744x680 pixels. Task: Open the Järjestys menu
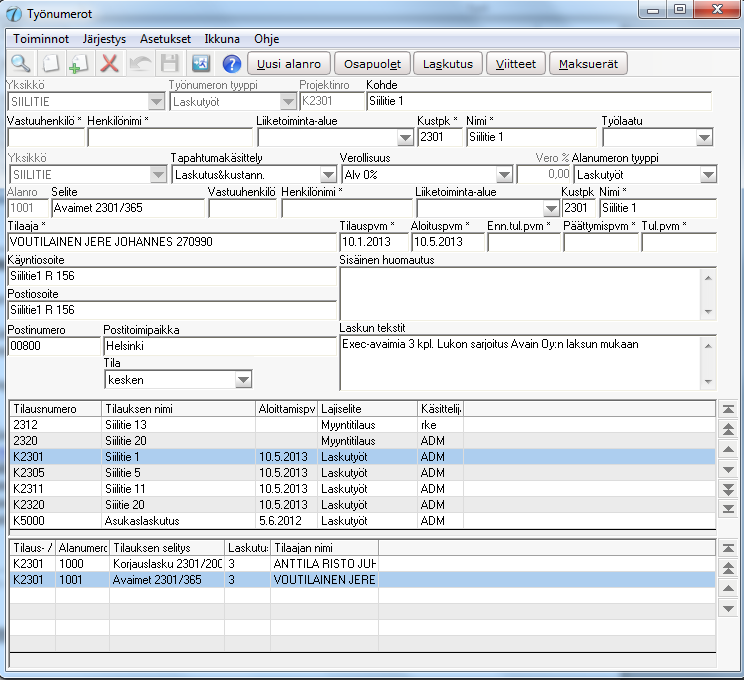pos(104,39)
